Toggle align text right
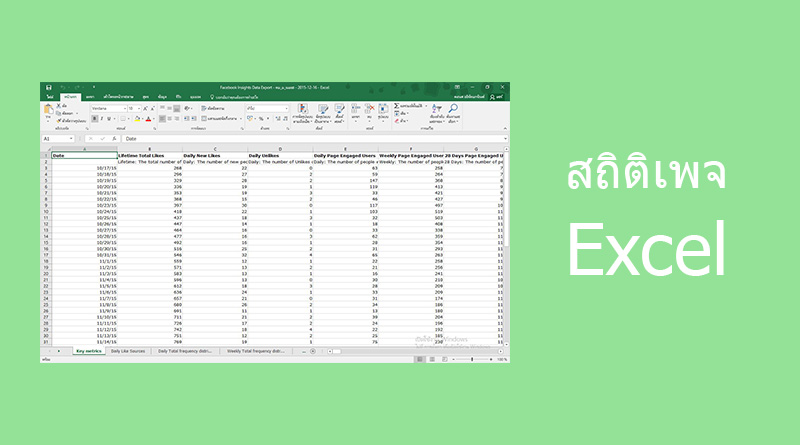 tap(177, 119)
